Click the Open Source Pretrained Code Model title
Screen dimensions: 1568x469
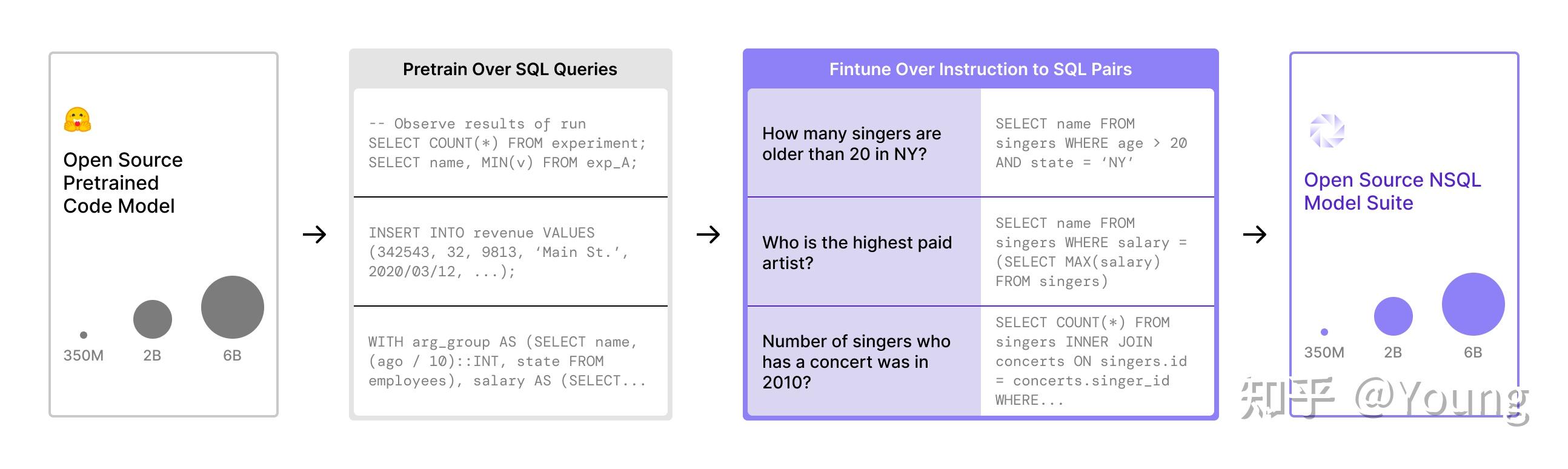tap(123, 183)
